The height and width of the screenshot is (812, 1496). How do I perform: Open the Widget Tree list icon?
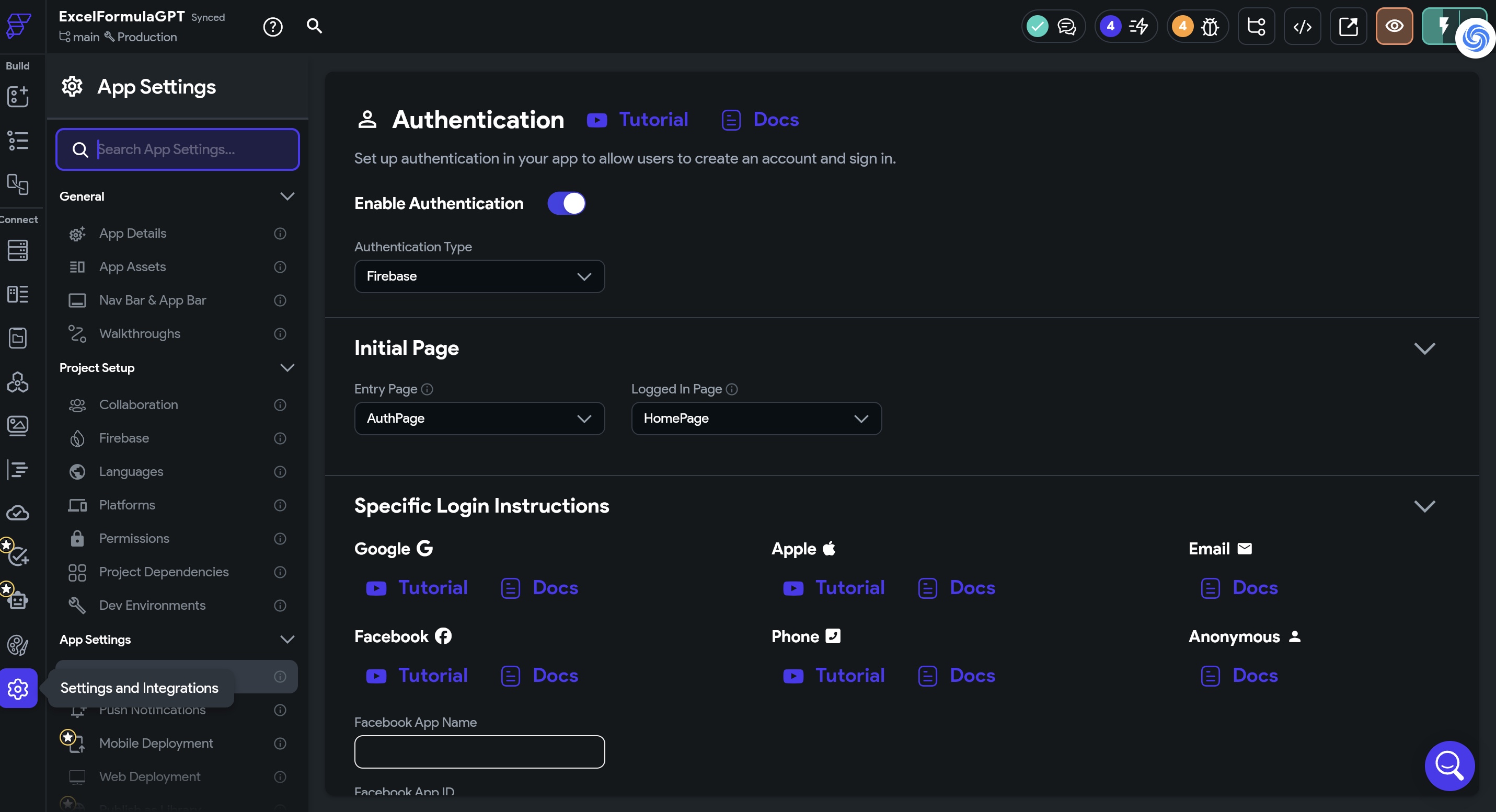[17, 141]
